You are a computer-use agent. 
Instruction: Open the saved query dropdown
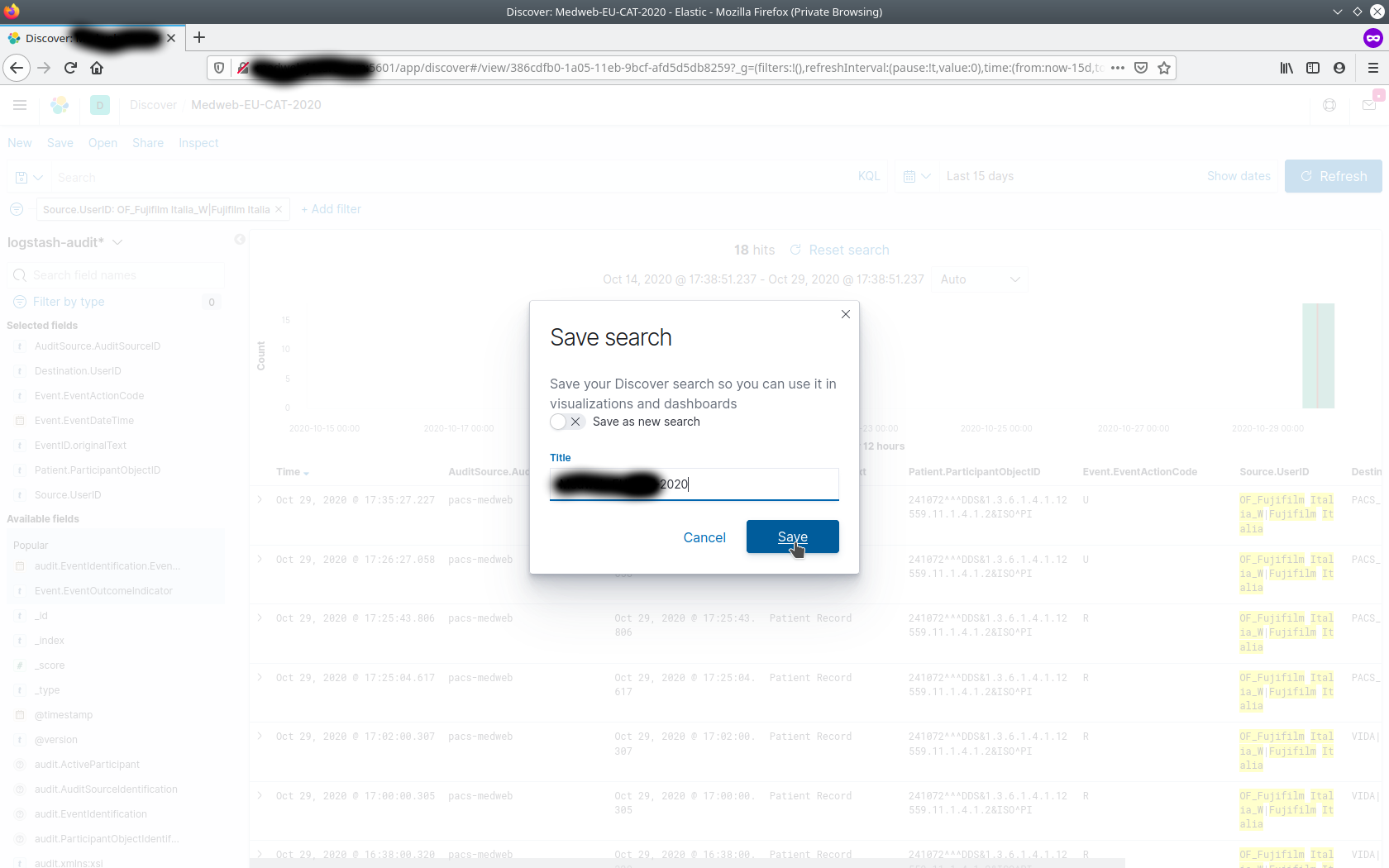29,177
